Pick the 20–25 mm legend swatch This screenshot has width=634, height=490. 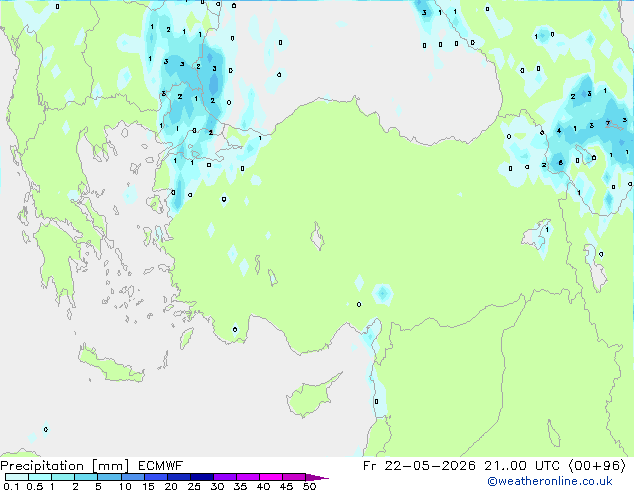click(x=179, y=477)
